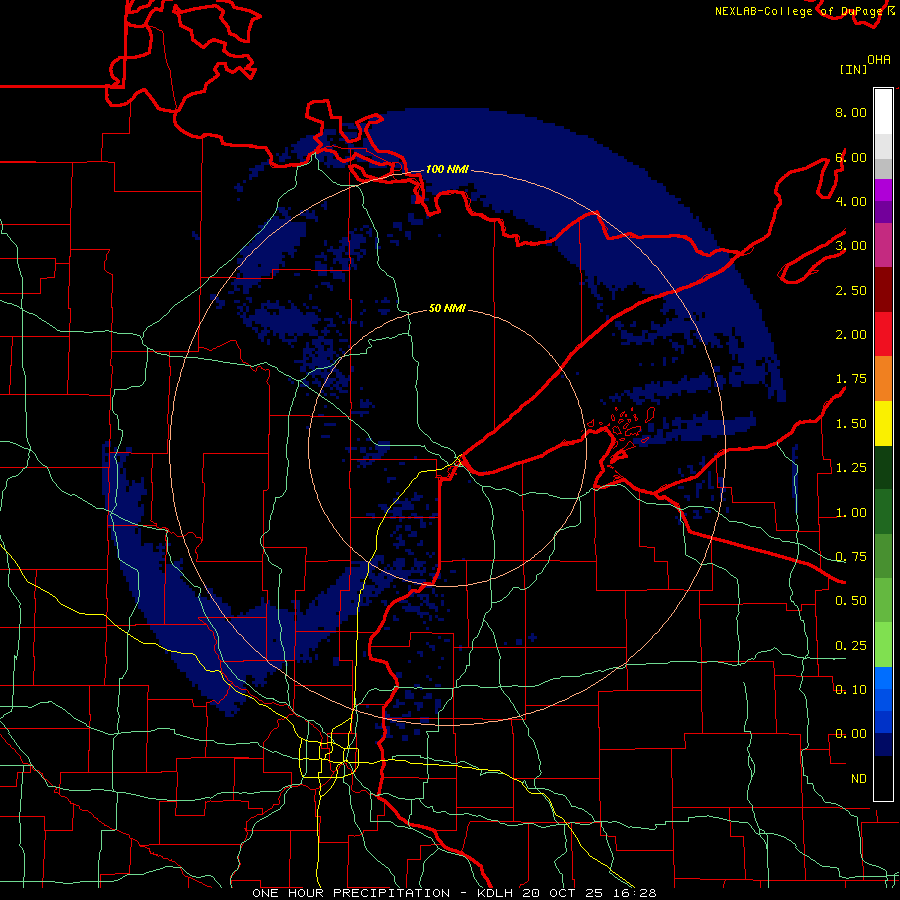Click the 2.50 legend value
This screenshot has width=900, height=900.
tap(851, 290)
